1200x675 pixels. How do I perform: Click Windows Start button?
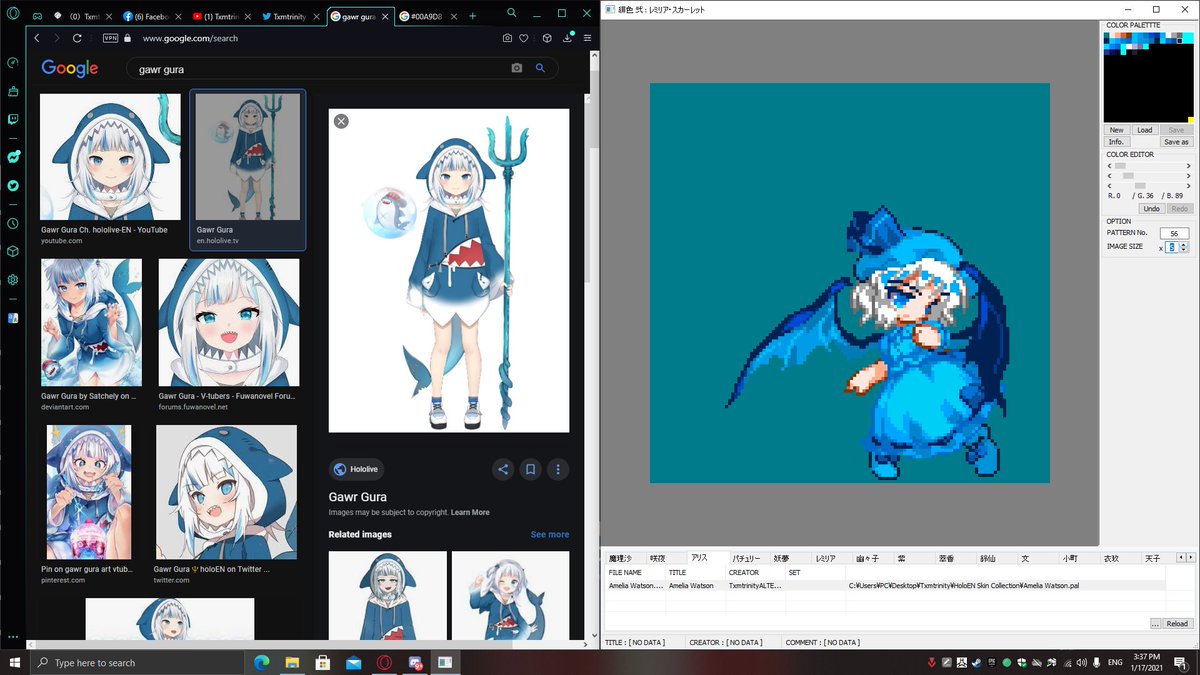[14, 662]
